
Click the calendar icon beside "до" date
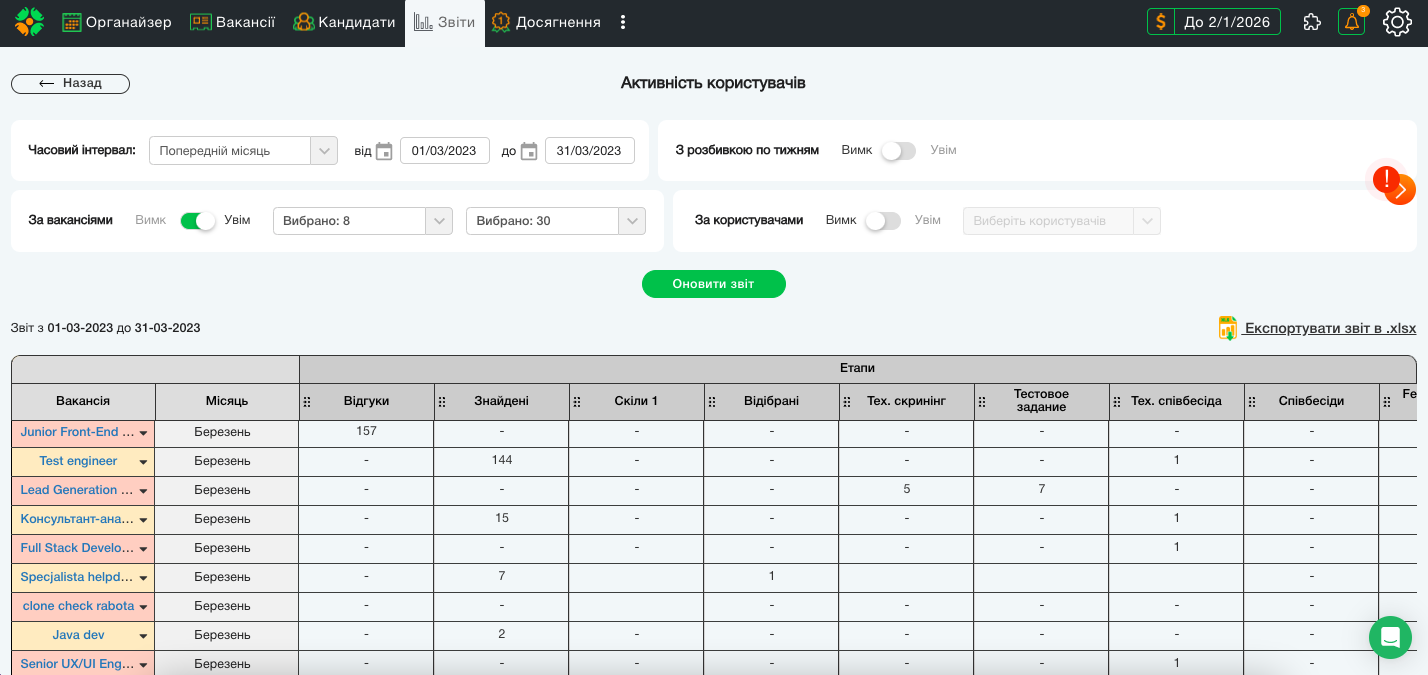coord(529,151)
